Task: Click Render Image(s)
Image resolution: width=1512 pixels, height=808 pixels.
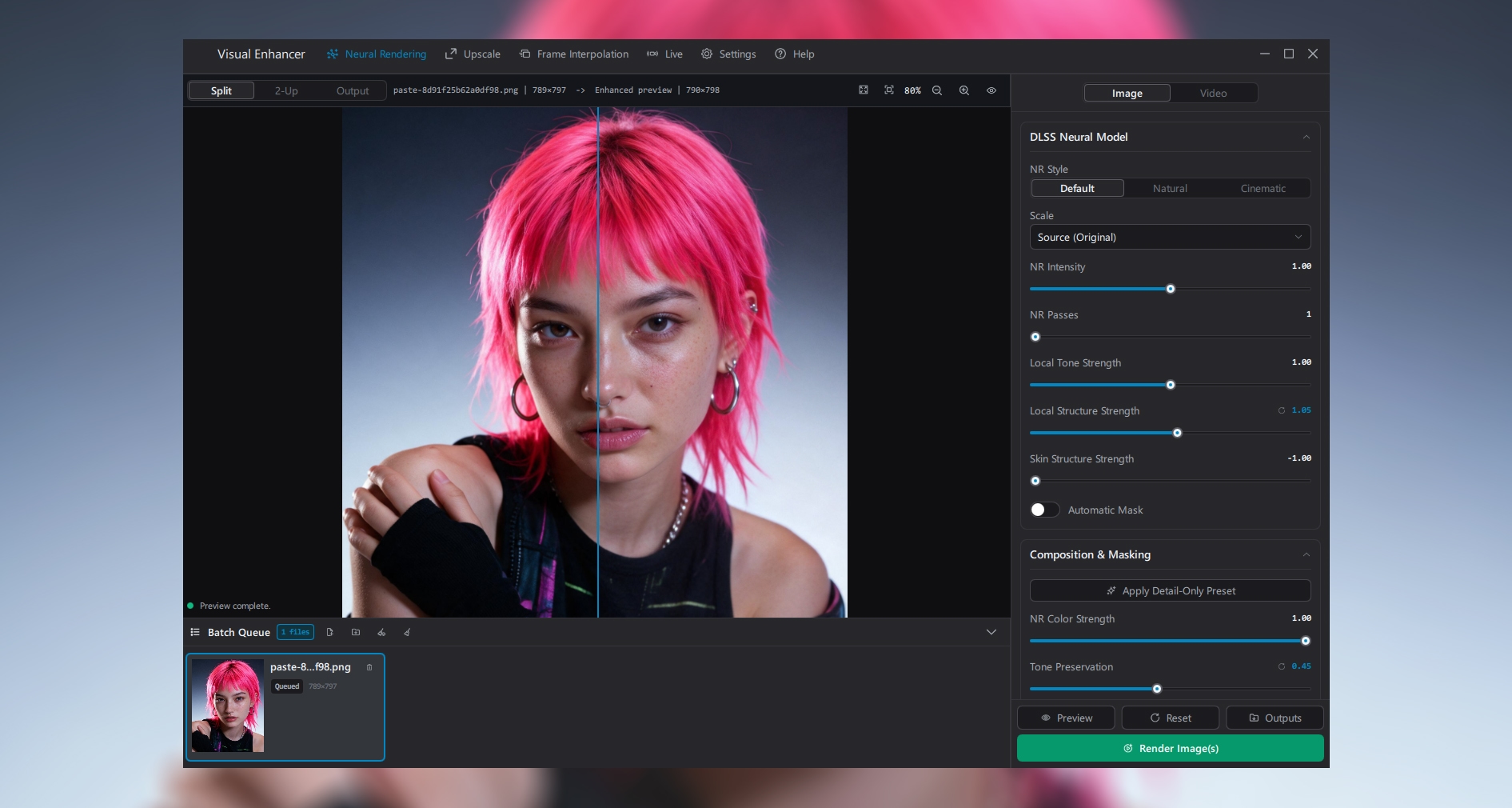Action: point(1171,748)
